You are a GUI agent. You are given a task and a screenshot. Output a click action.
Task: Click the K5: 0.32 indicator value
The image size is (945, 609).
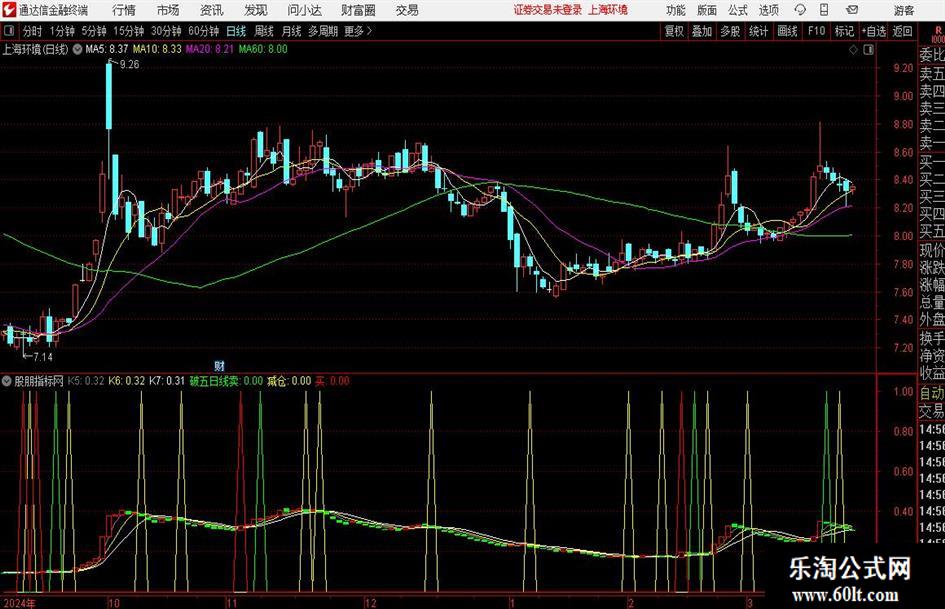point(86,381)
